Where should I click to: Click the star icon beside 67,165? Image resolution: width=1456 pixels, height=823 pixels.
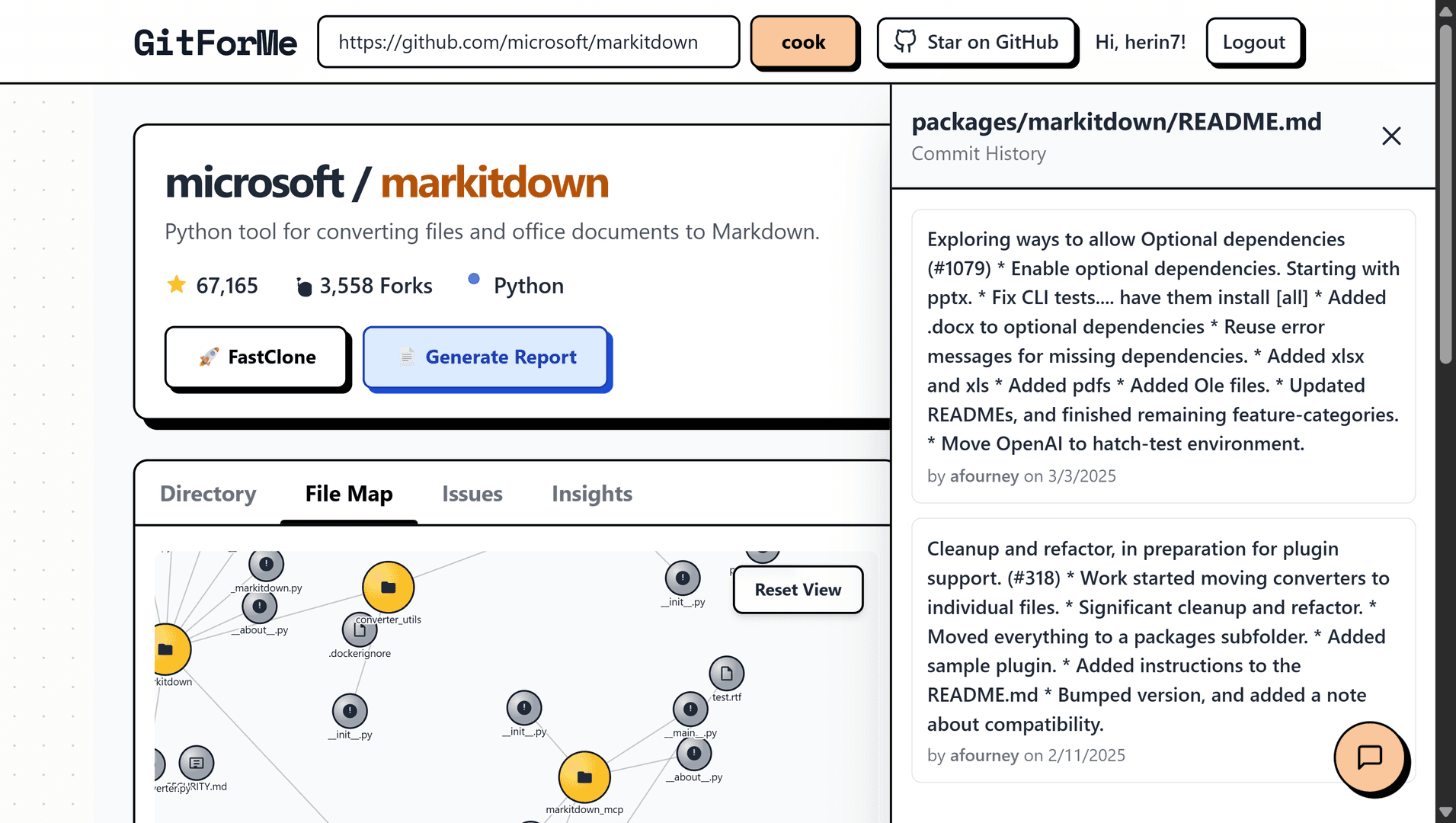pyautogui.click(x=176, y=284)
